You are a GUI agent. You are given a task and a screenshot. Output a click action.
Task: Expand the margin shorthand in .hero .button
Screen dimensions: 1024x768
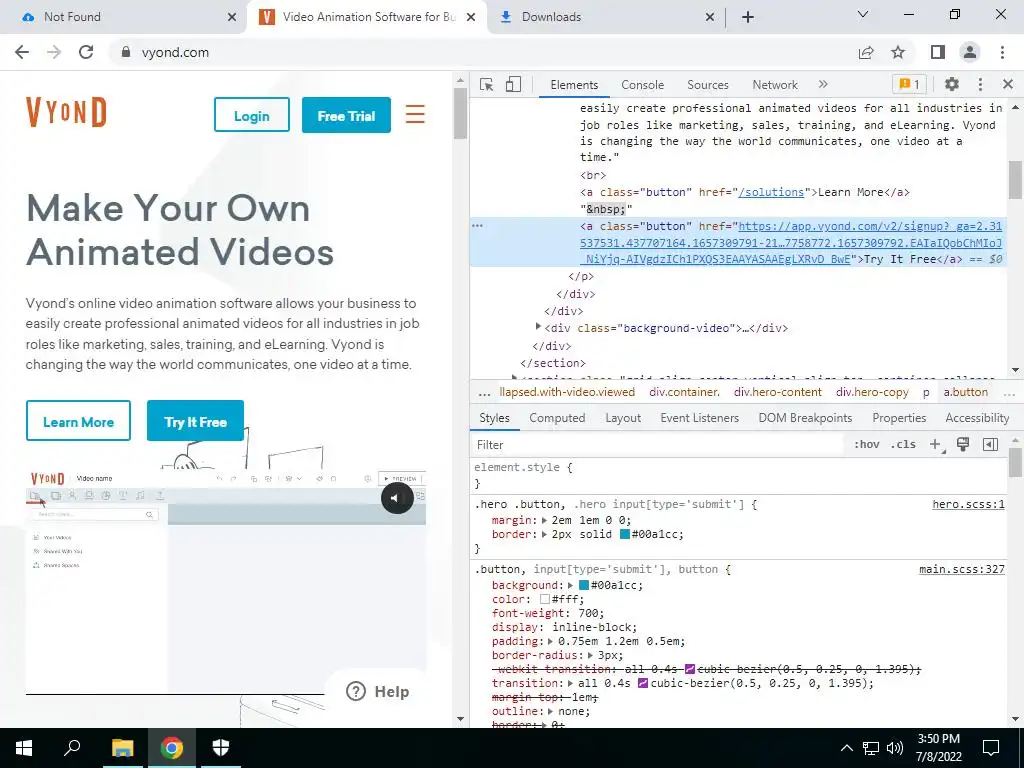(545, 520)
